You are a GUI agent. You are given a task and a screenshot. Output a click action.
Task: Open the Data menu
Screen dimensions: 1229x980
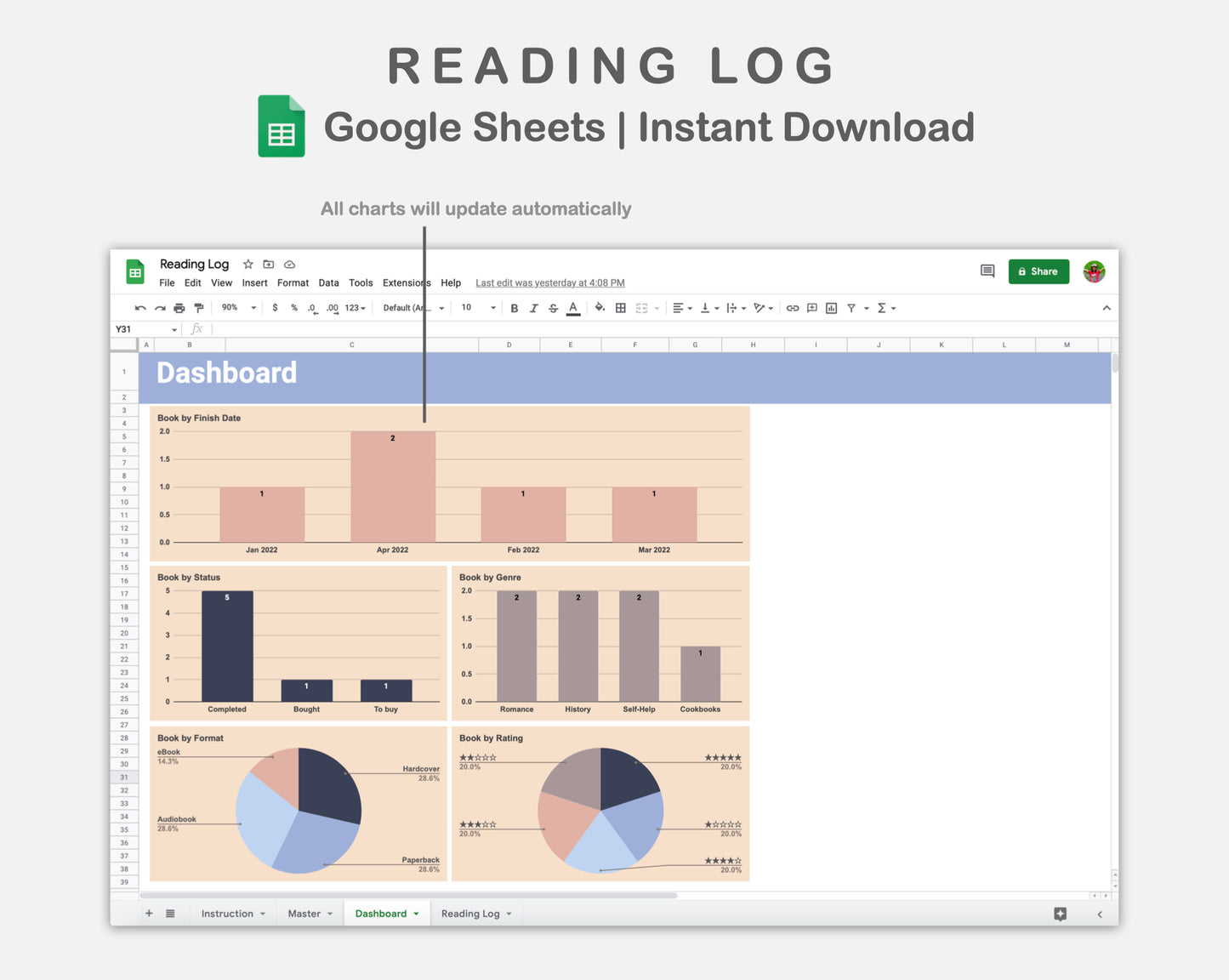328,282
